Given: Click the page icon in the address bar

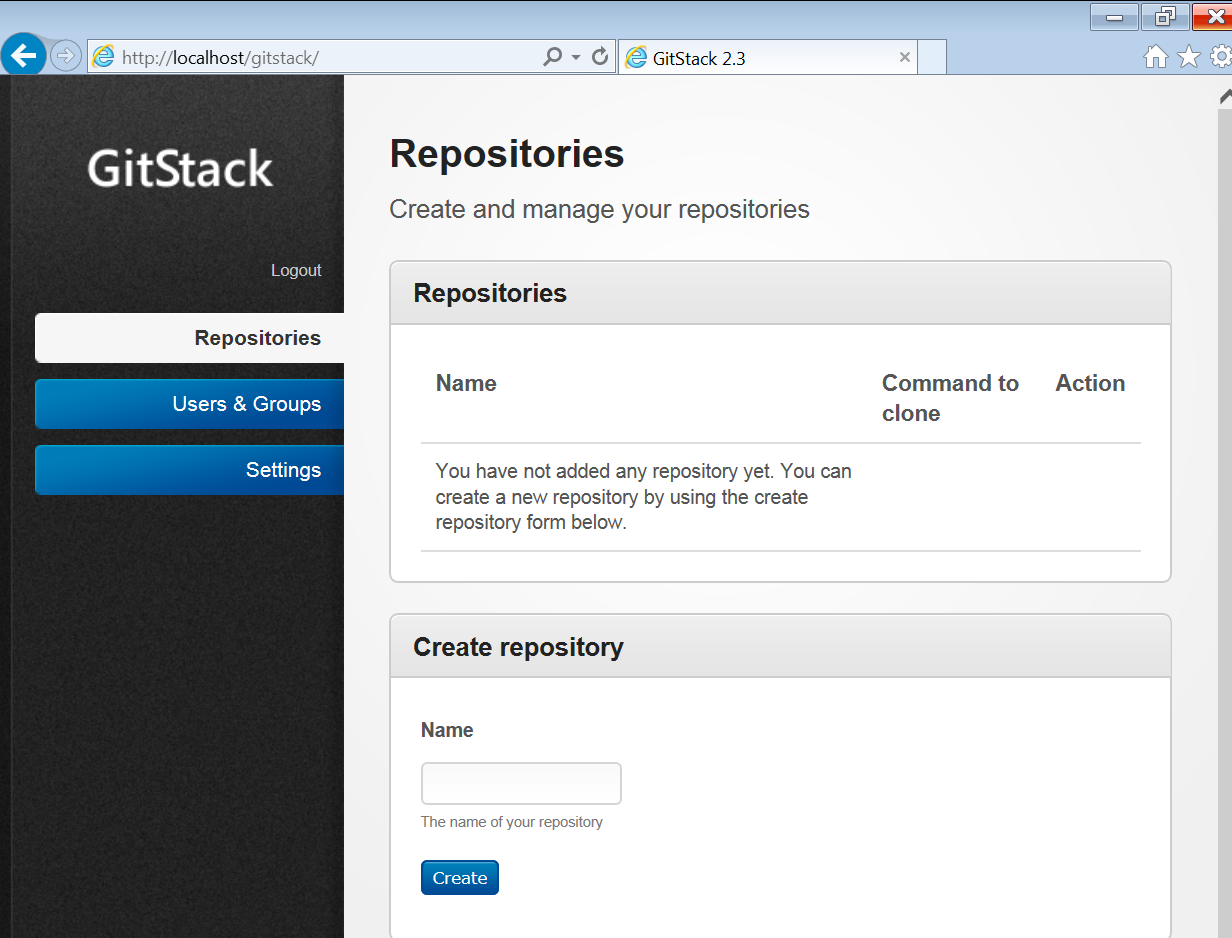Looking at the screenshot, I should point(103,57).
